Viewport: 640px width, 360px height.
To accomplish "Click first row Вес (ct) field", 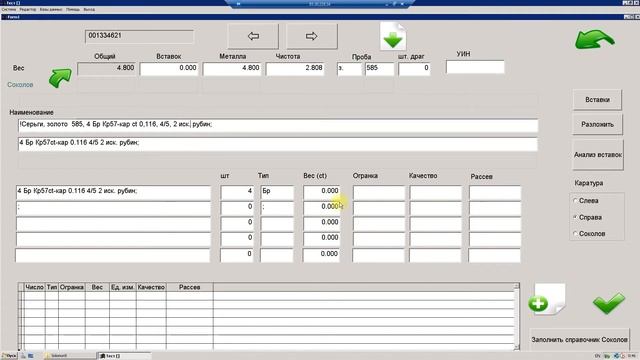I will pos(322,192).
